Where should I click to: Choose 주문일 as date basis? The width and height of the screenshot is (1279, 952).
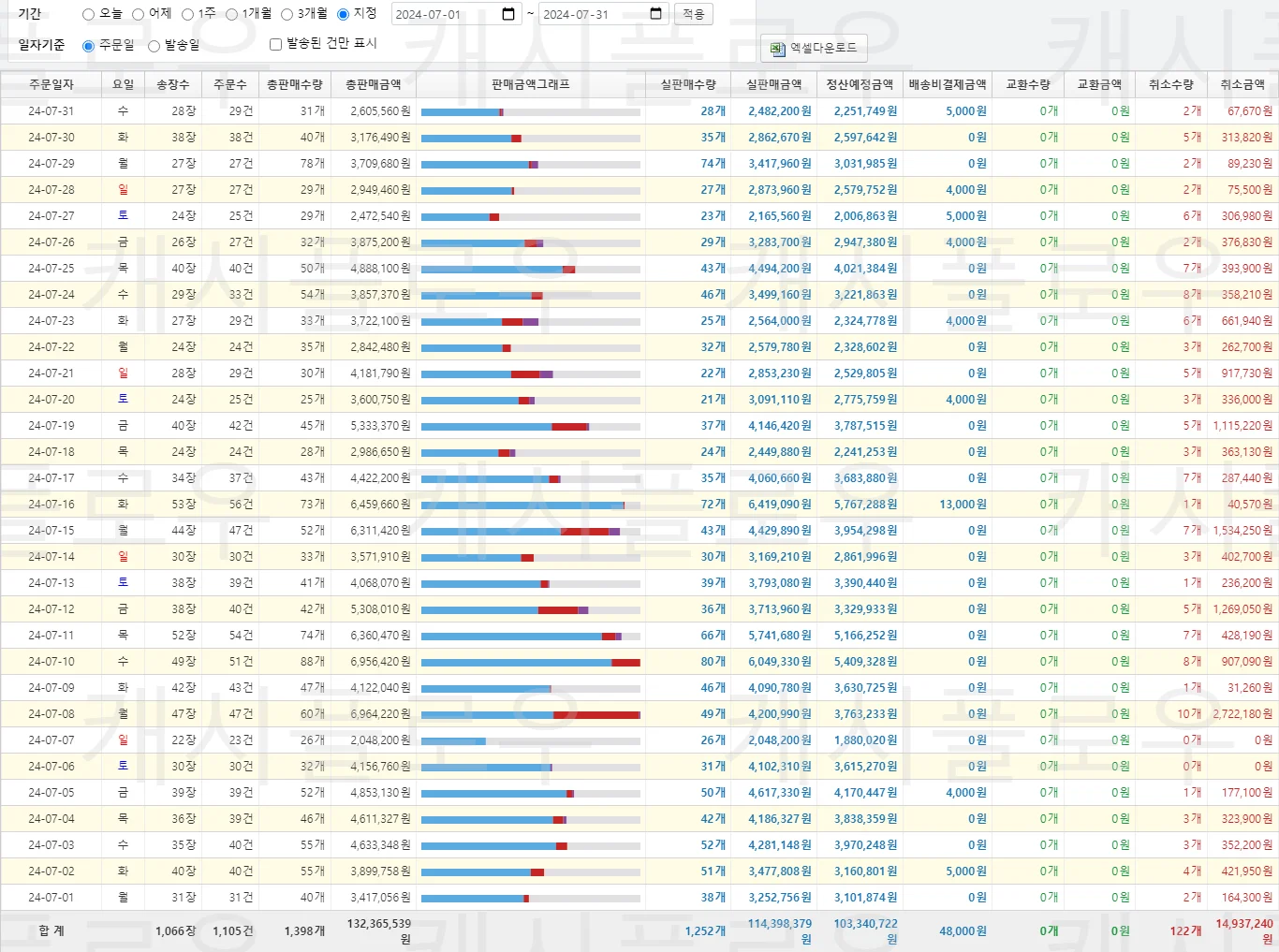tap(88, 46)
